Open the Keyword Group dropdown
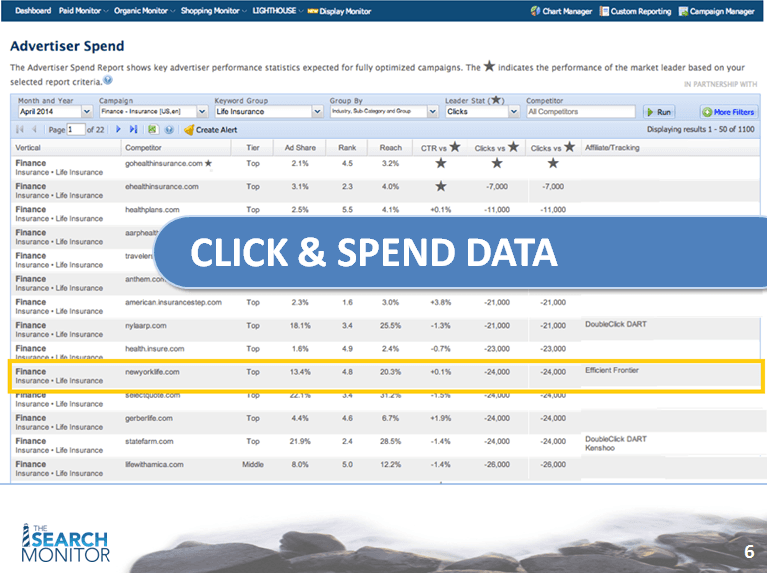 pos(317,112)
